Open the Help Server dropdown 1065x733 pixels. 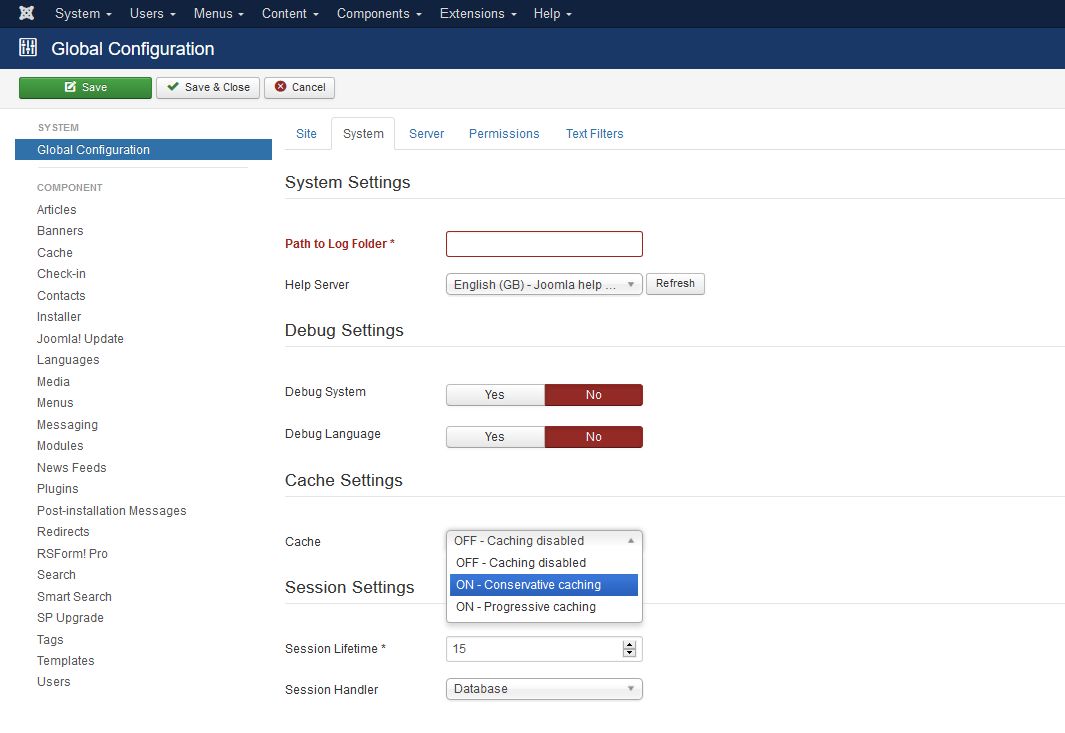click(543, 284)
